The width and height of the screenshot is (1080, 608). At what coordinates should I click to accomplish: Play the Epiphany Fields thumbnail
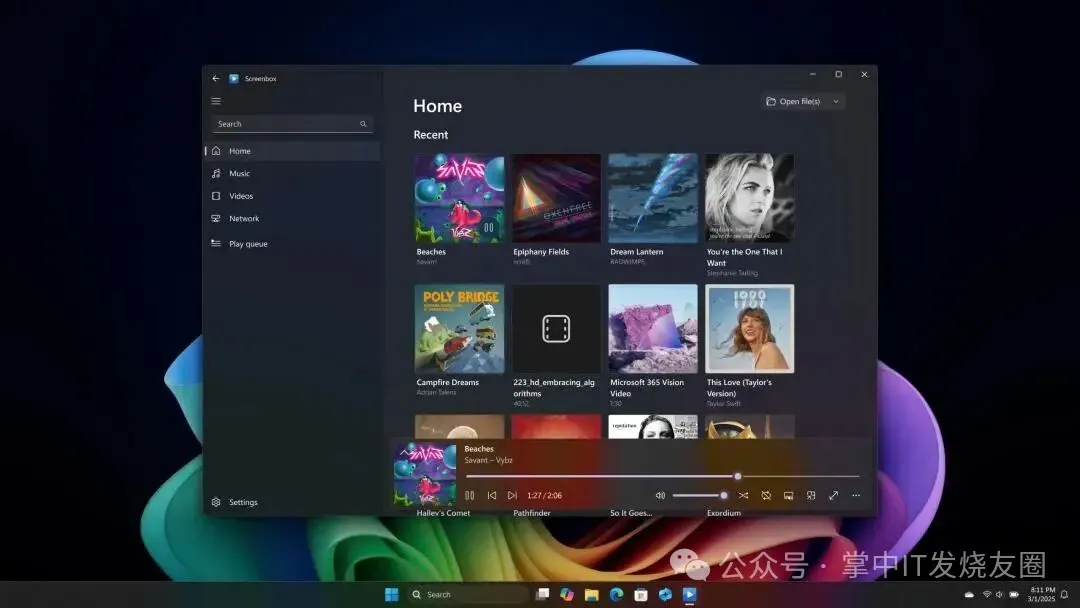(x=557, y=198)
